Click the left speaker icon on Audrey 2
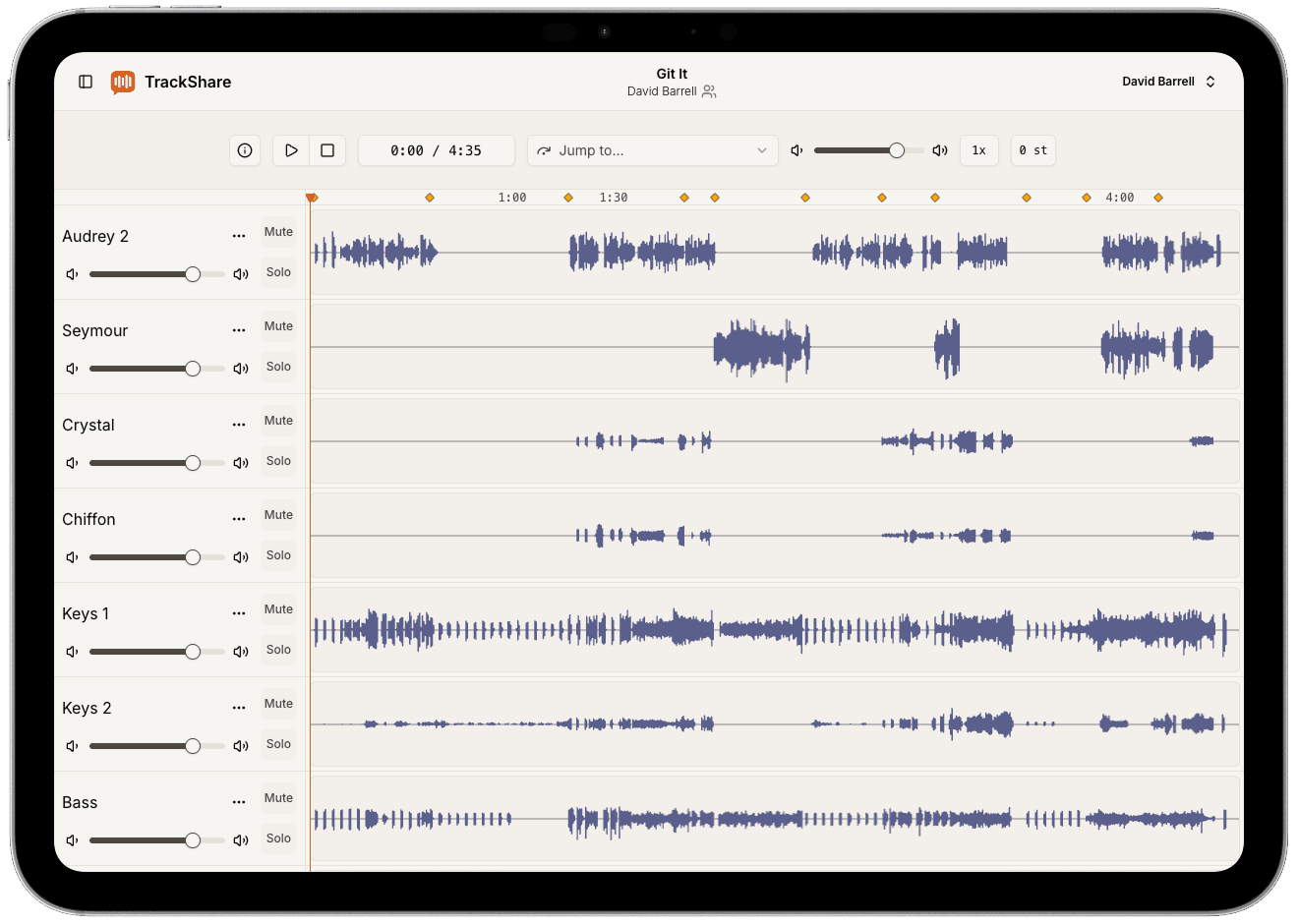Image resolution: width=1298 pixels, height=924 pixels. point(72,273)
